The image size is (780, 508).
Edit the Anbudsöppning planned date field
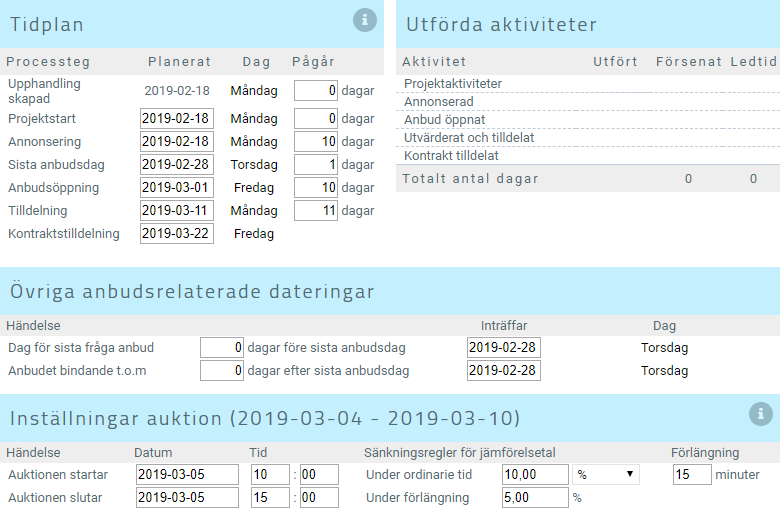click(x=177, y=188)
